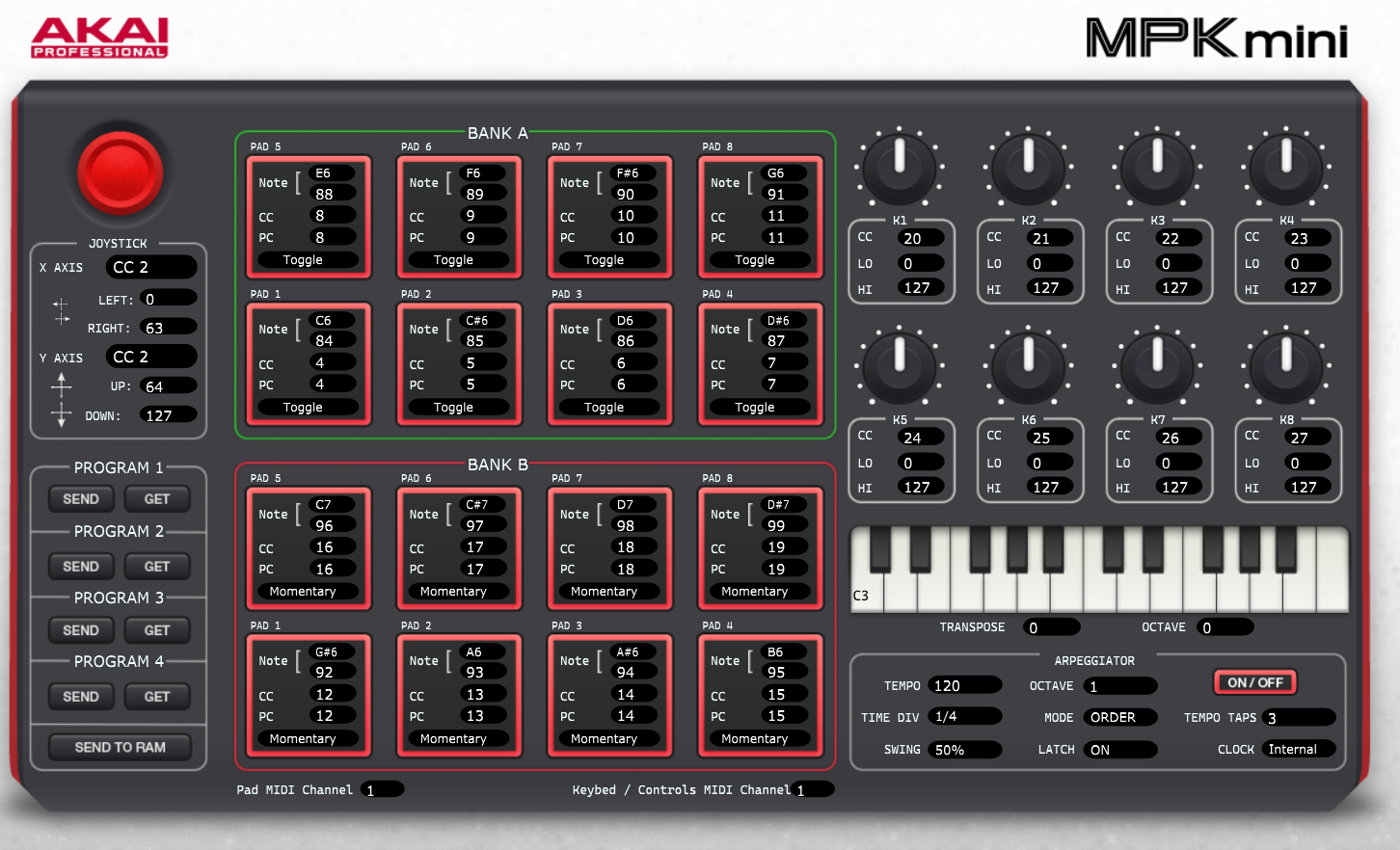This screenshot has width=1400, height=850.
Task: Open the joystick X AXIS CC 2 dropdown
Action: tap(151, 267)
